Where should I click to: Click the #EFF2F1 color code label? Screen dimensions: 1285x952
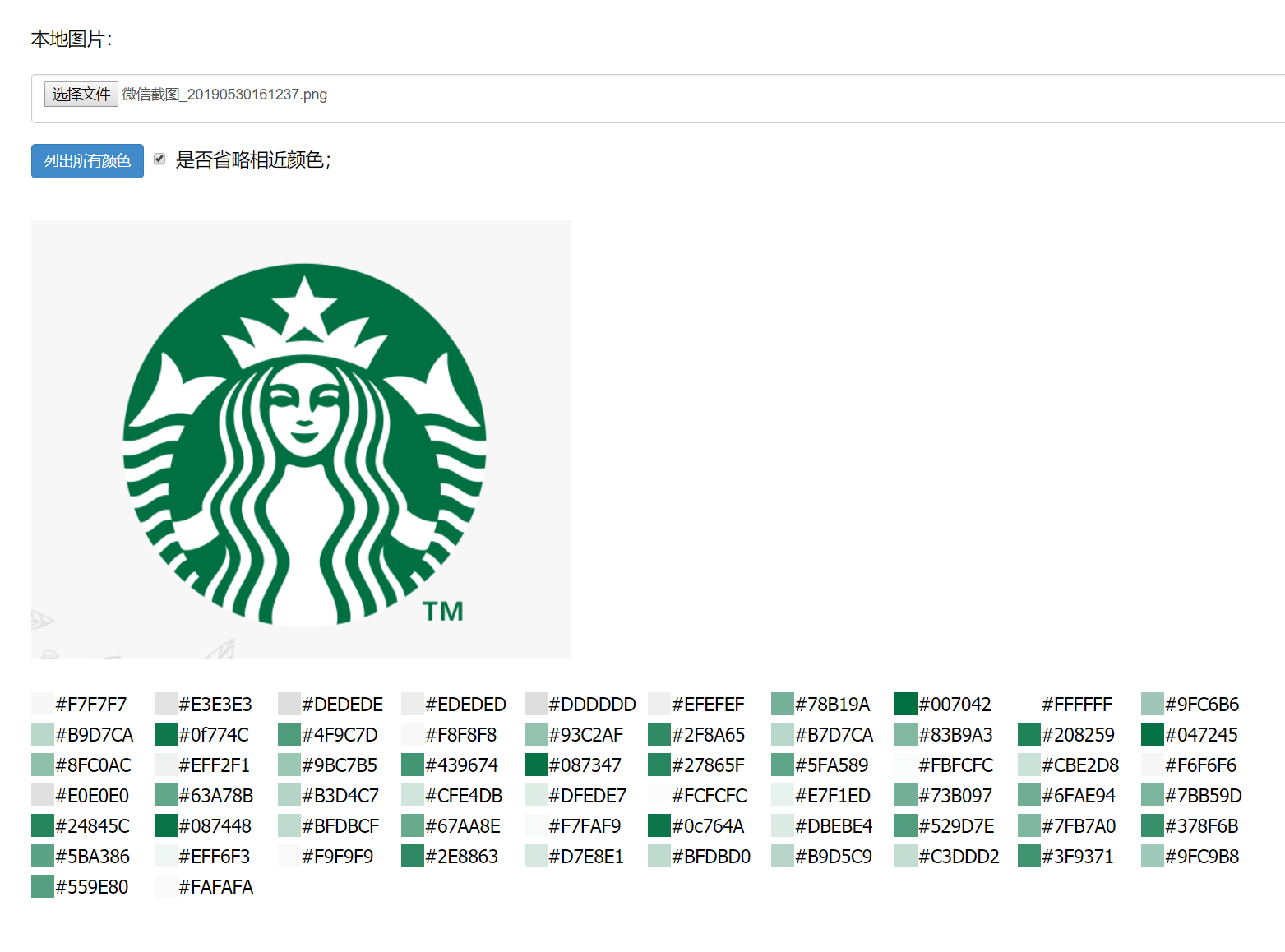[214, 765]
